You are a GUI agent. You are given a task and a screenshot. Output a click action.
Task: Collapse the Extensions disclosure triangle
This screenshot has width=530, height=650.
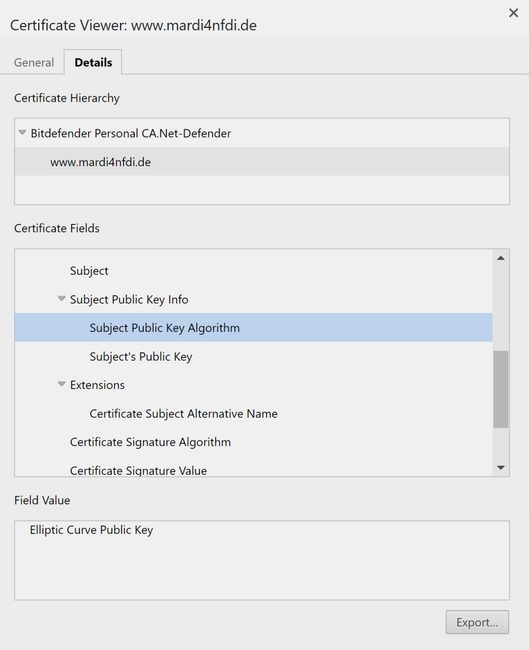(x=62, y=384)
